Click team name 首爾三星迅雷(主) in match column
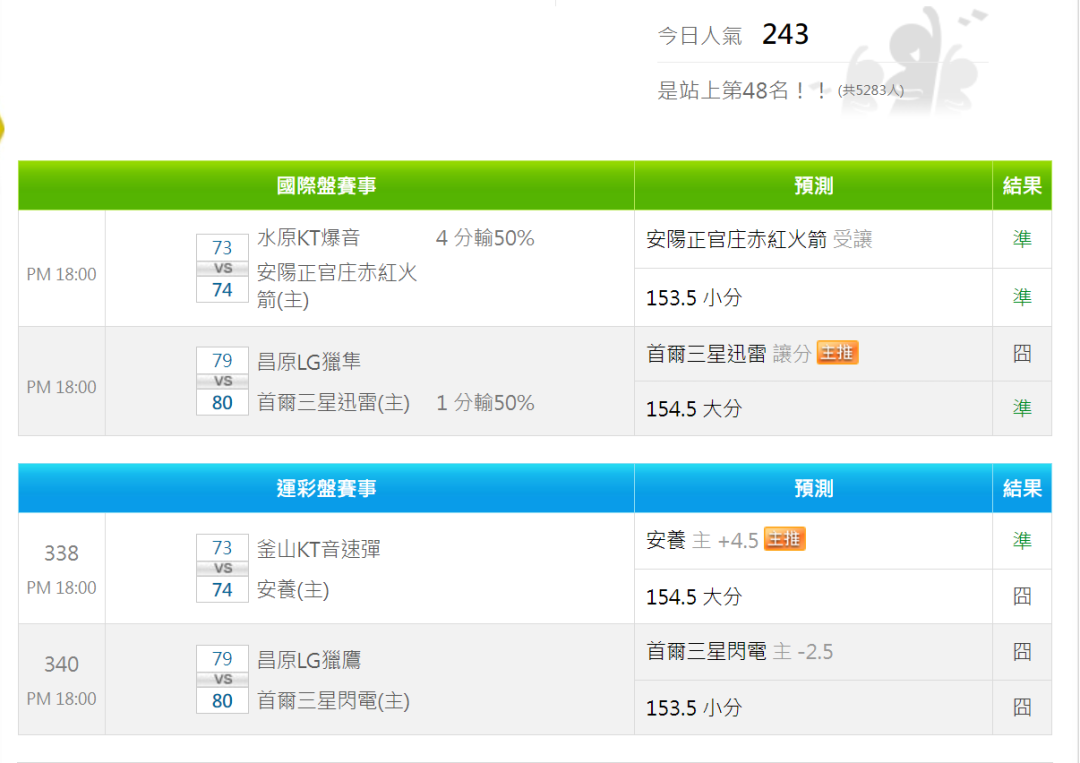 pos(333,403)
